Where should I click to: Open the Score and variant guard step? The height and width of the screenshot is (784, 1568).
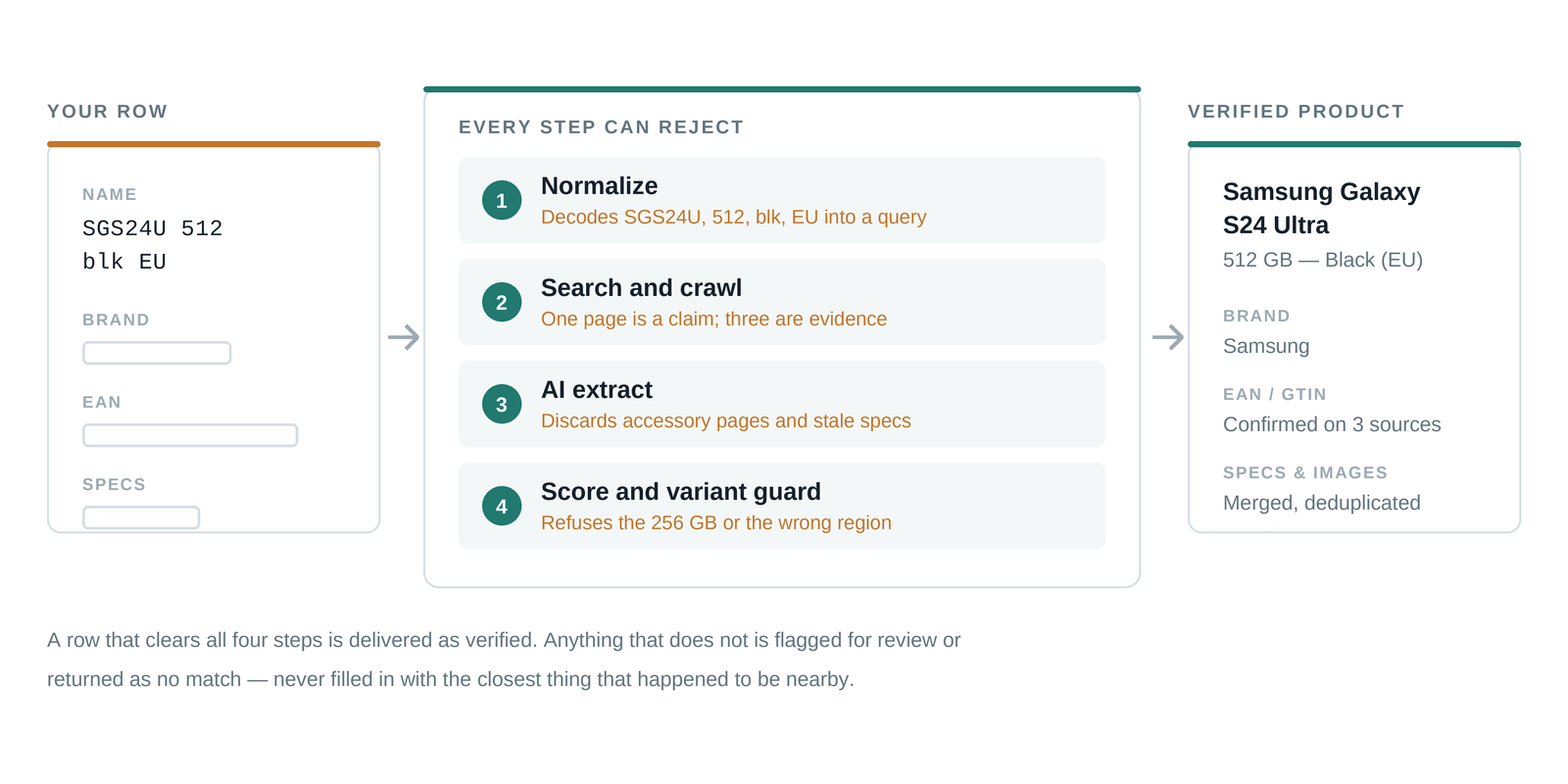782,506
